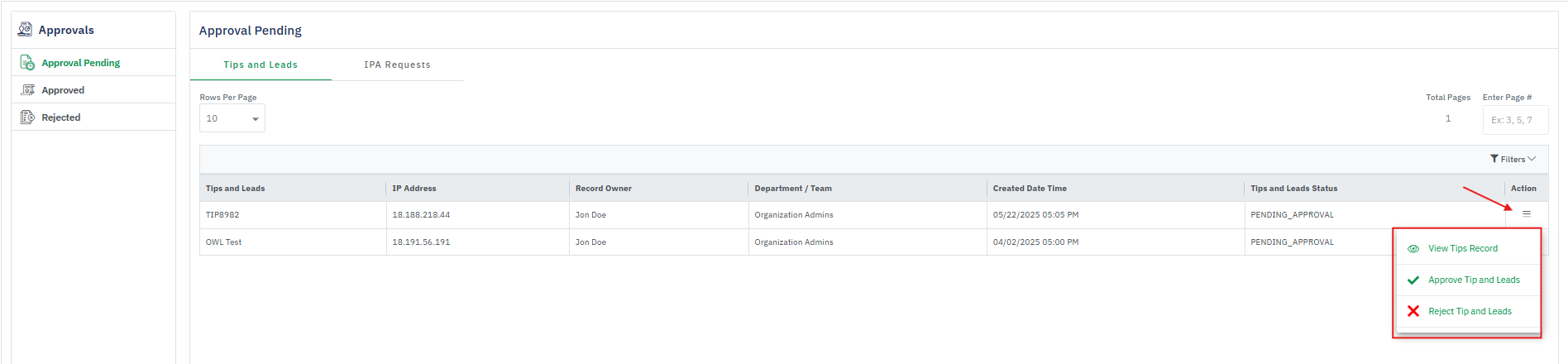Click the IP Address column header
Screen dimensions: 1568x364
pyautogui.click(x=414, y=189)
